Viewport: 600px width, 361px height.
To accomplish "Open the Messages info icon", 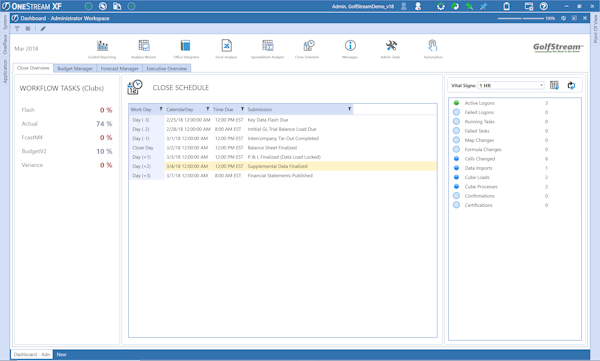I will click(350, 46).
